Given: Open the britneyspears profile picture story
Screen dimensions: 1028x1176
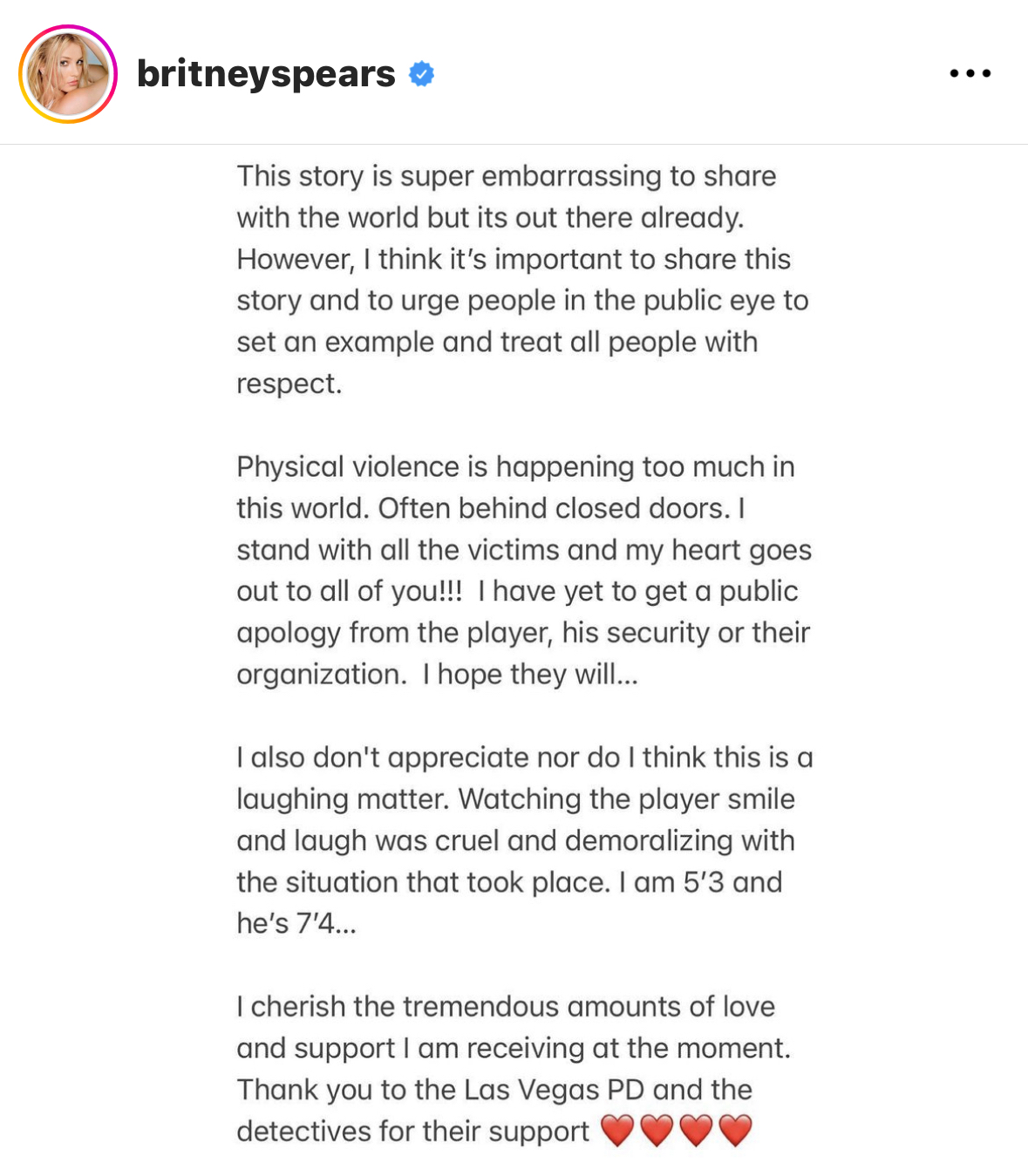Looking at the screenshot, I should point(68,74).
